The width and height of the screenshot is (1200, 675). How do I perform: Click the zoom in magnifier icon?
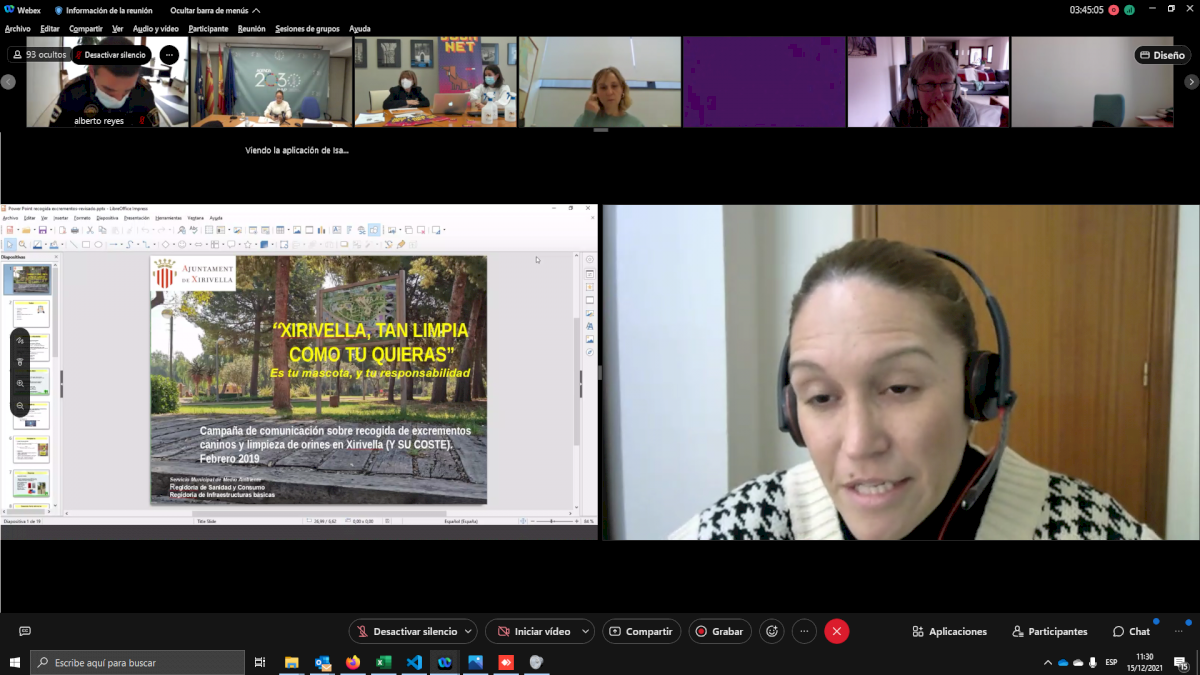pos(20,384)
